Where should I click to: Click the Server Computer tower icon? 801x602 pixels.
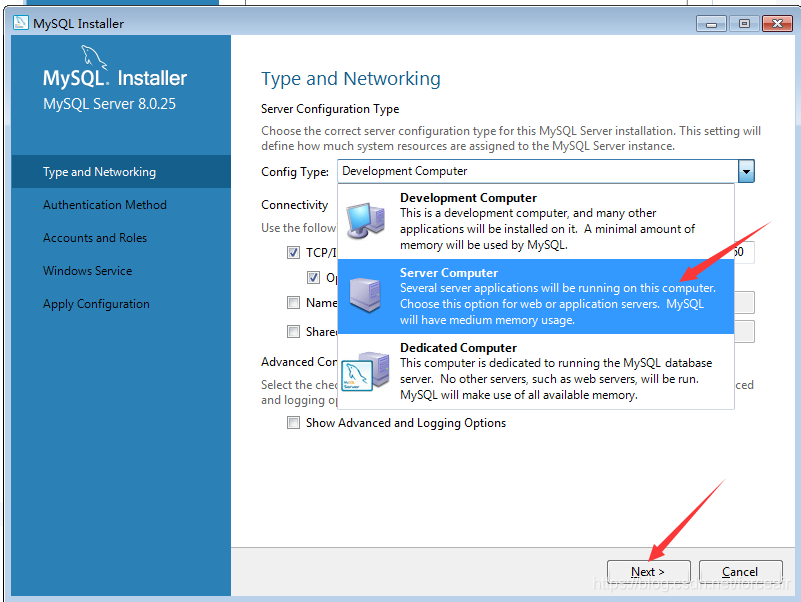tap(365, 295)
